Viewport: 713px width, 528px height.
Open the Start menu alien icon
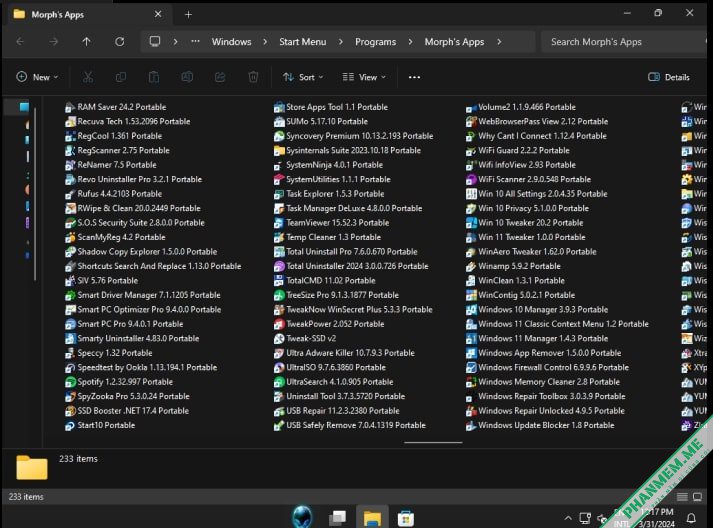[302, 517]
